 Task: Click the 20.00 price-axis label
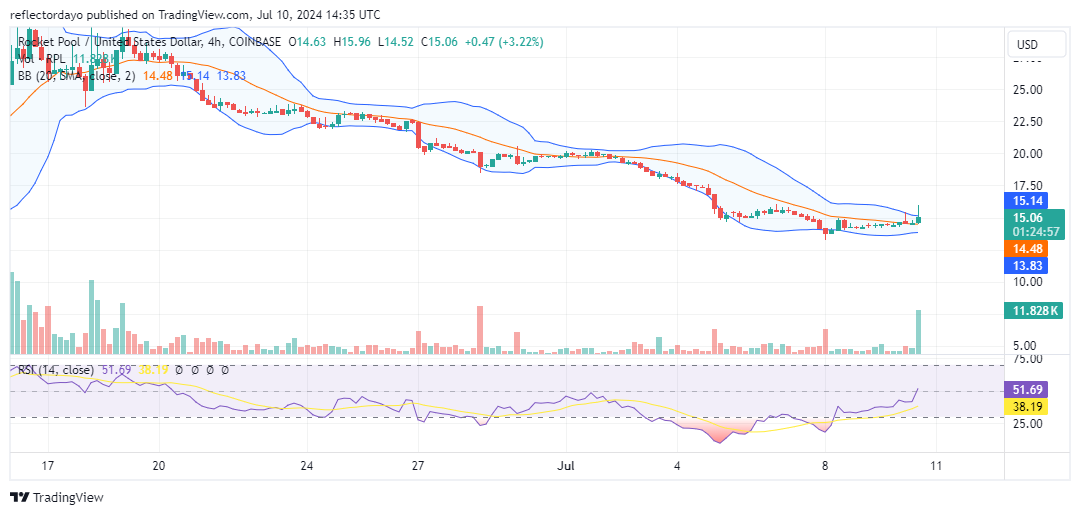pos(1026,154)
